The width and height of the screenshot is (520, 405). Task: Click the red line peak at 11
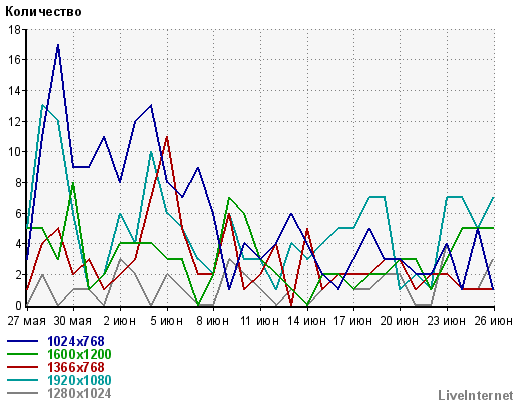167,136
